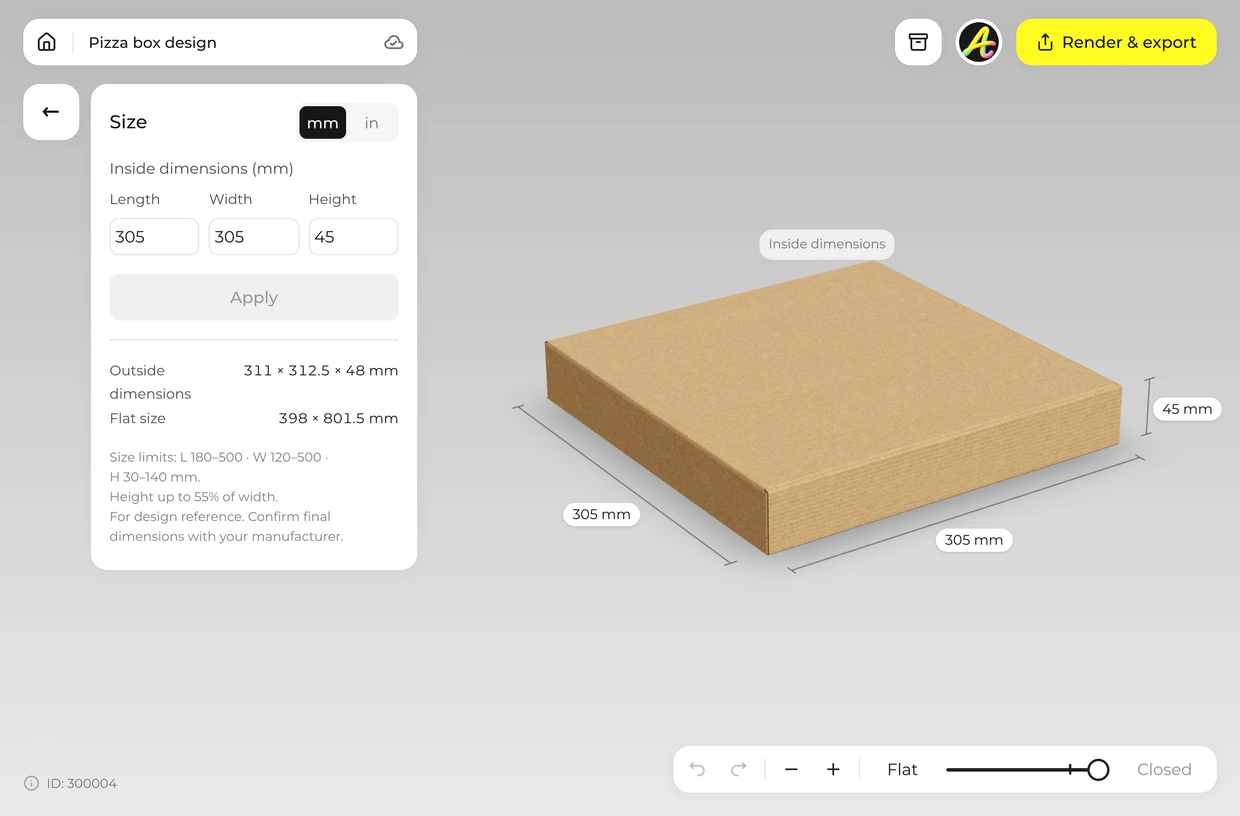
Task: Zoom out with minus icon
Action: pyautogui.click(x=791, y=769)
